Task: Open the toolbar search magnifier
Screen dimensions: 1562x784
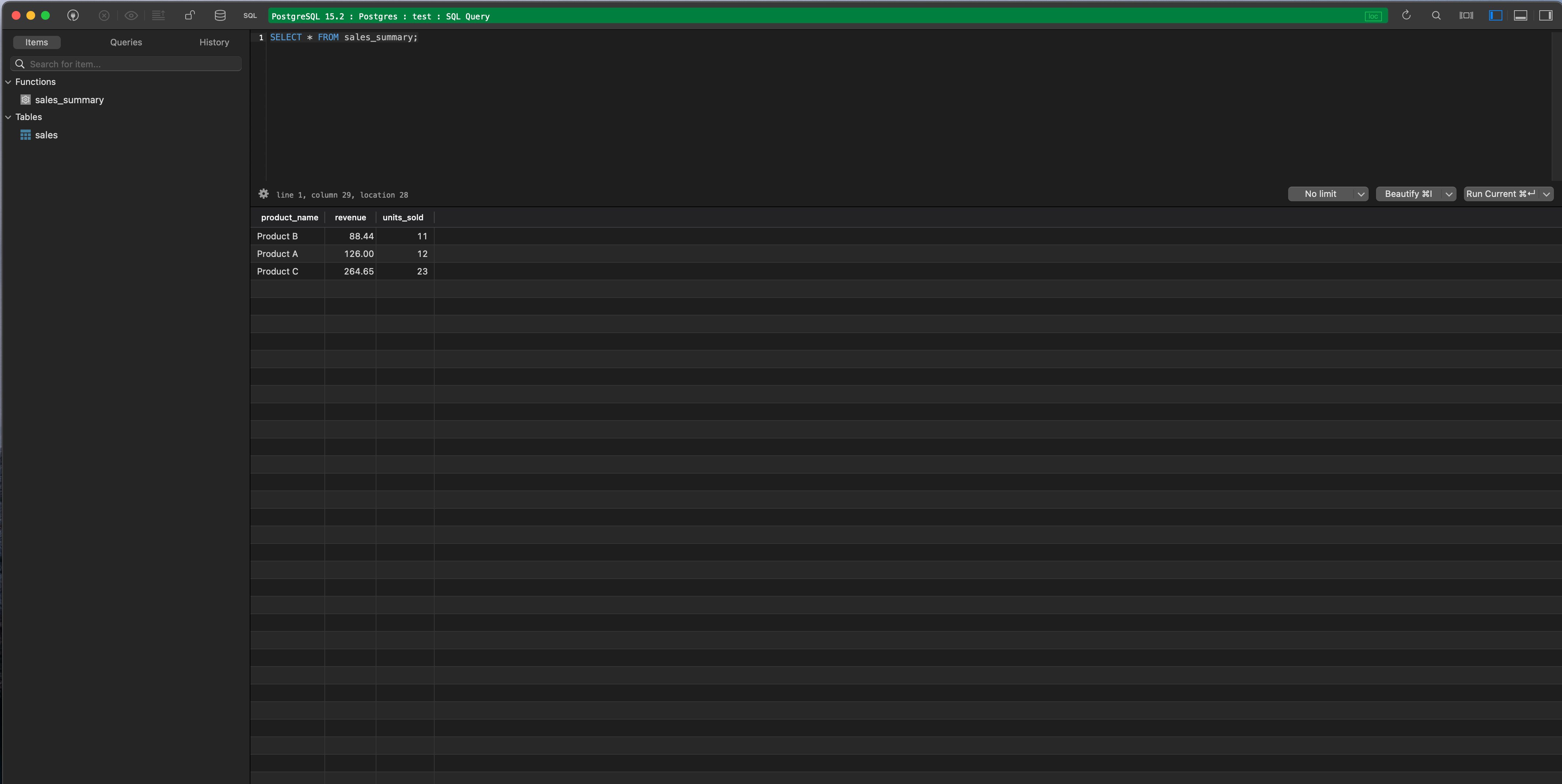Action: [x=1436, y=16]
